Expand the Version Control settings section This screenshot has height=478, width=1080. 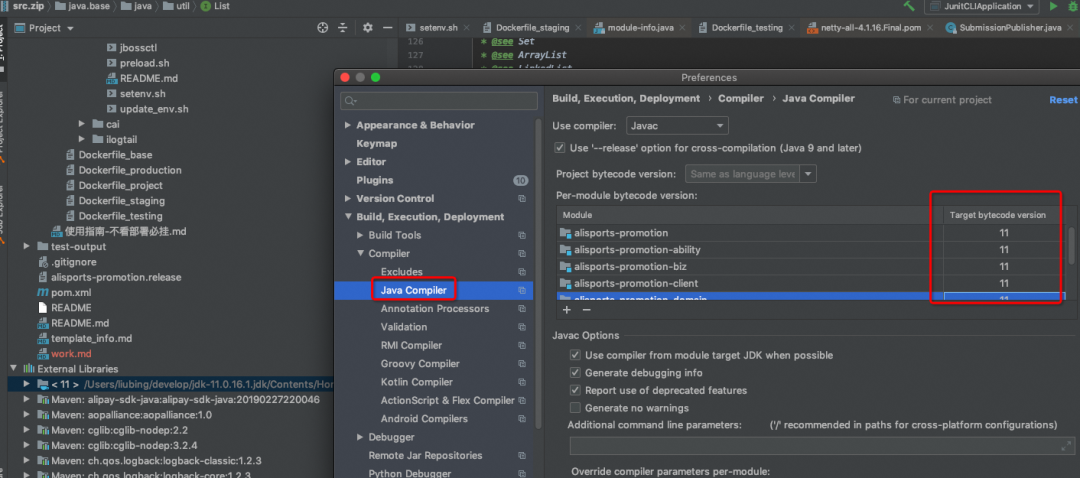click(x=348, y=198)
